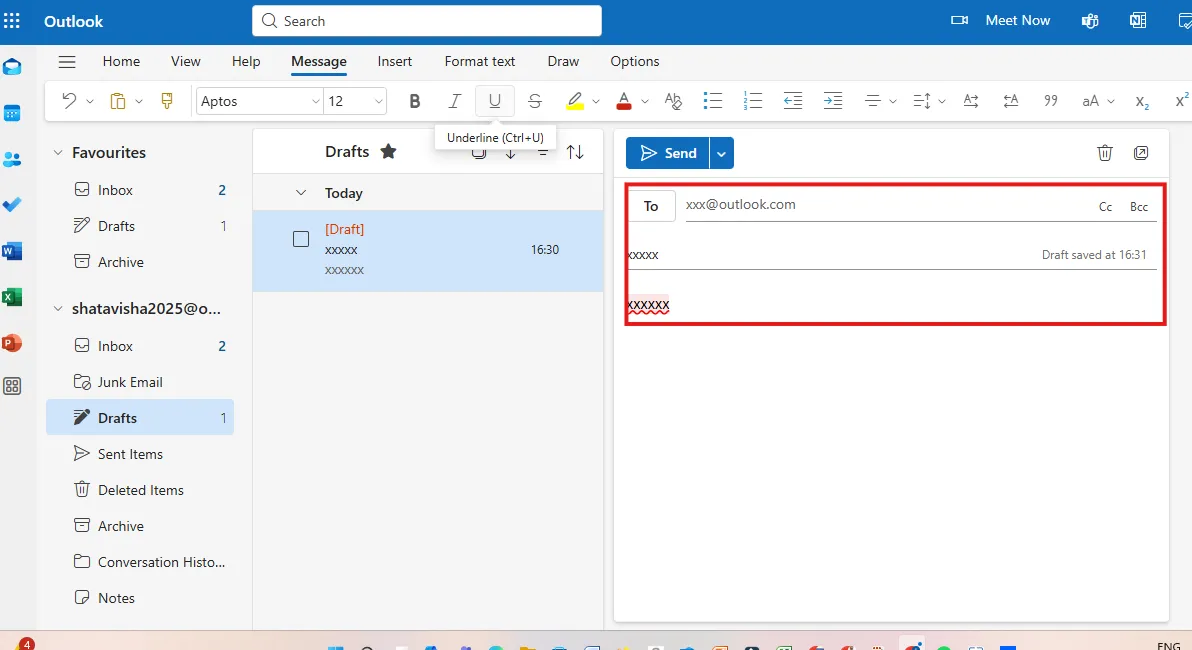Open the People app in sidebar

tap(12, 159)
